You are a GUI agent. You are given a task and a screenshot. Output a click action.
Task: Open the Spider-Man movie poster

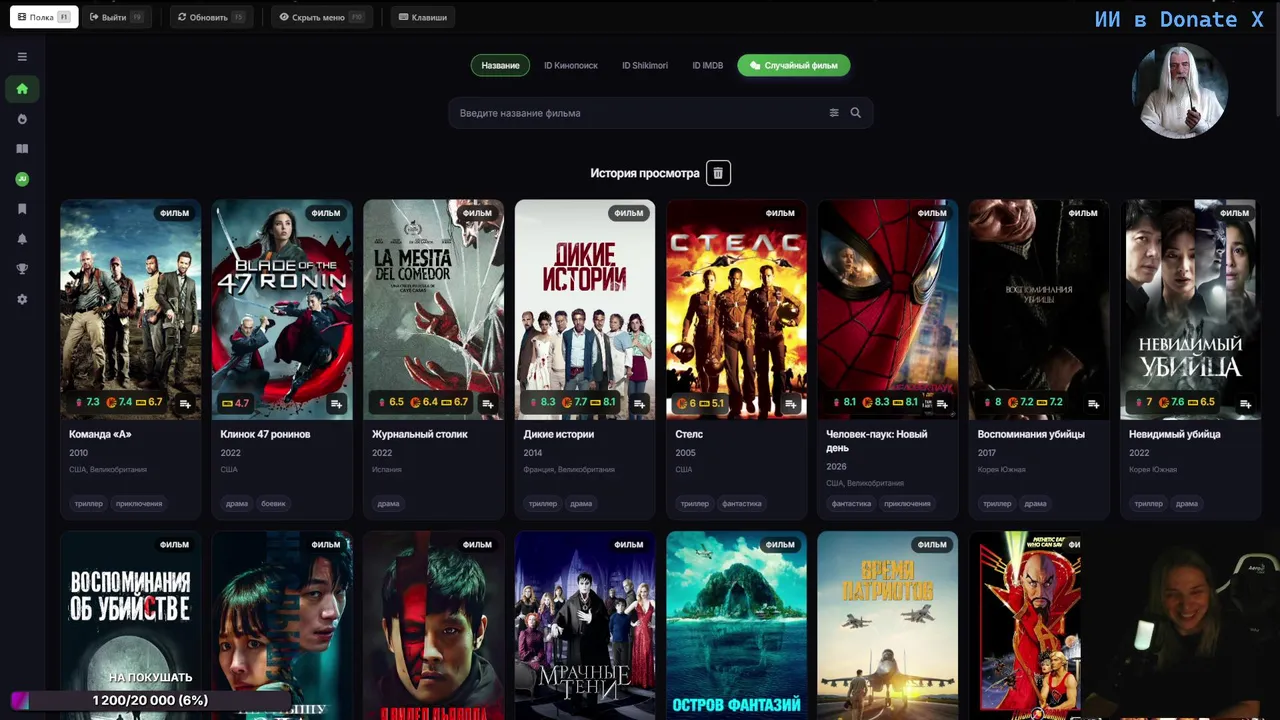pyautogui.click(x=888, y=310)
